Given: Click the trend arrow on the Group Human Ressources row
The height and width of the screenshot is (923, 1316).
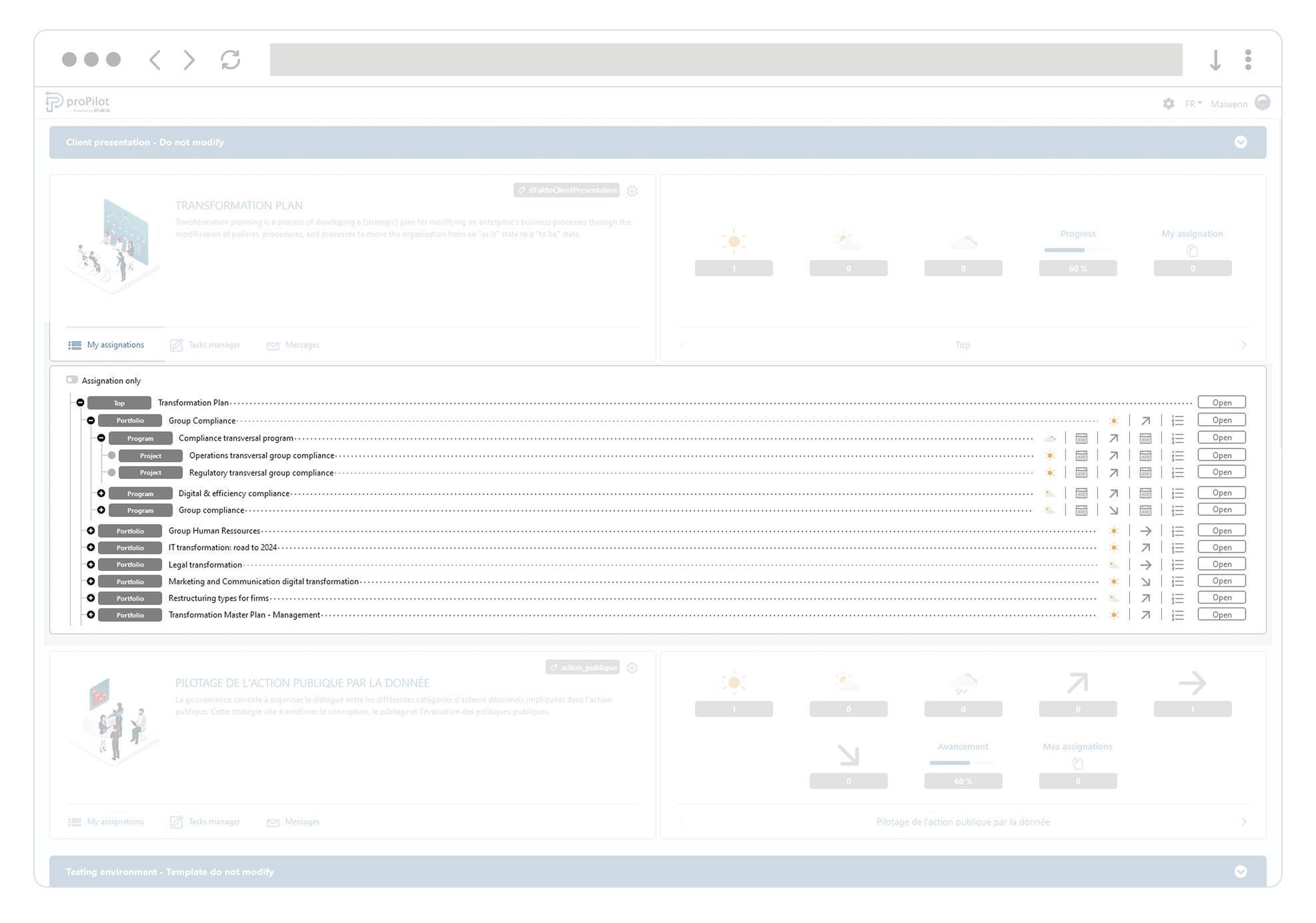Looking at the screenshot, I should pyautogui.click(x=1145, y=532).
